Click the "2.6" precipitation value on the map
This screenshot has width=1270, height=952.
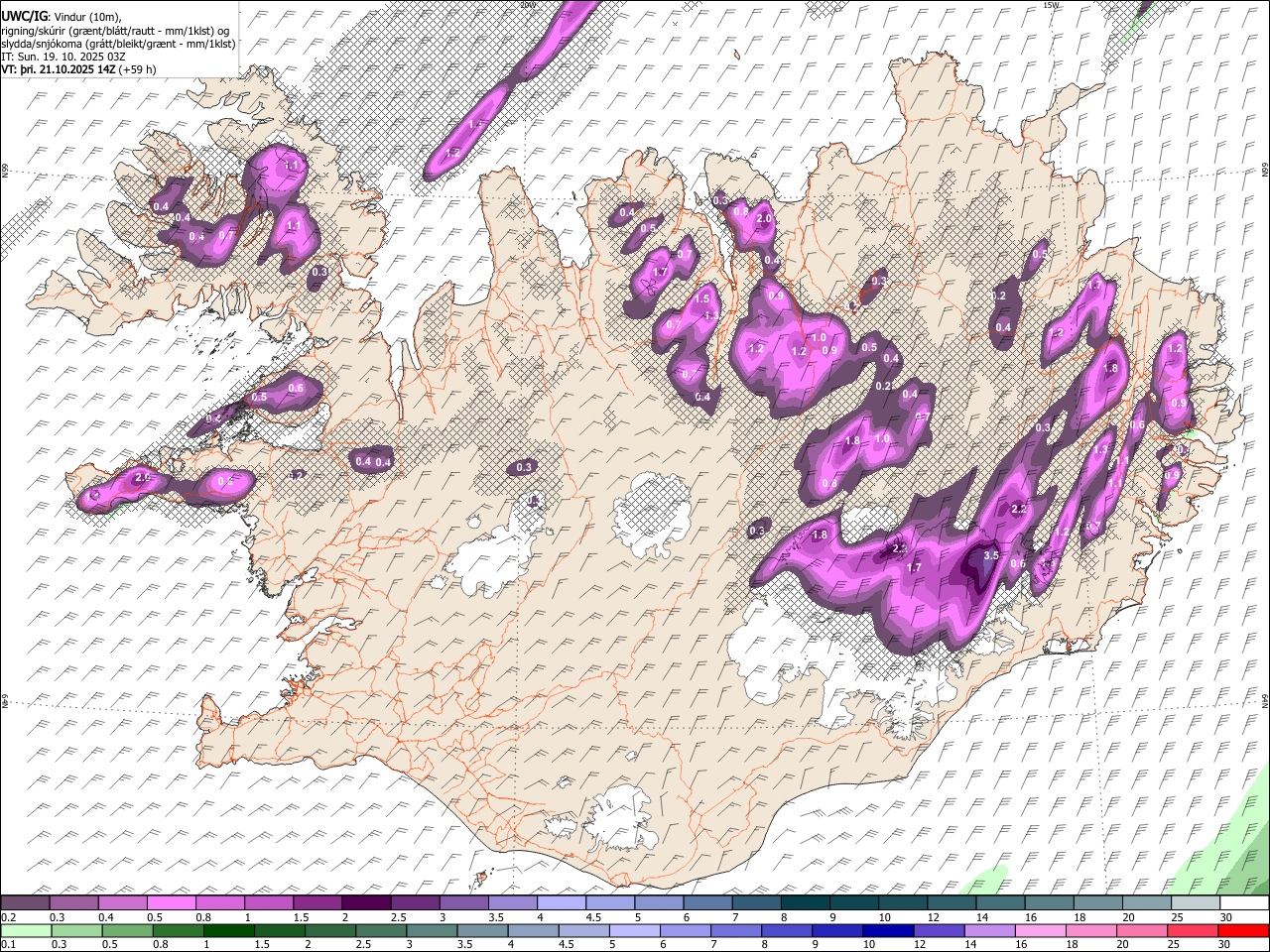(x=142, y=477)
